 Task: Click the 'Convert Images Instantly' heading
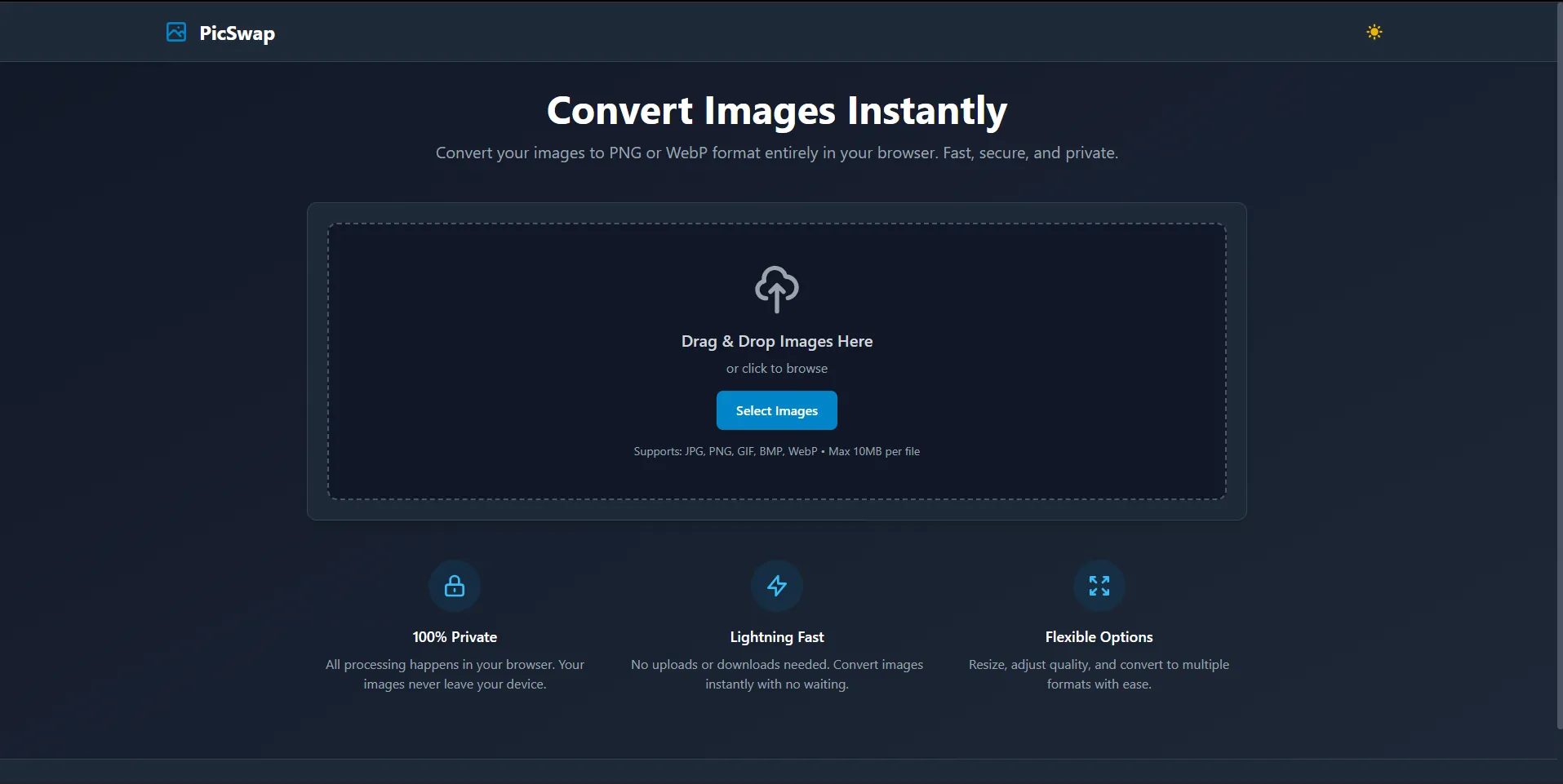pos(776,111)
